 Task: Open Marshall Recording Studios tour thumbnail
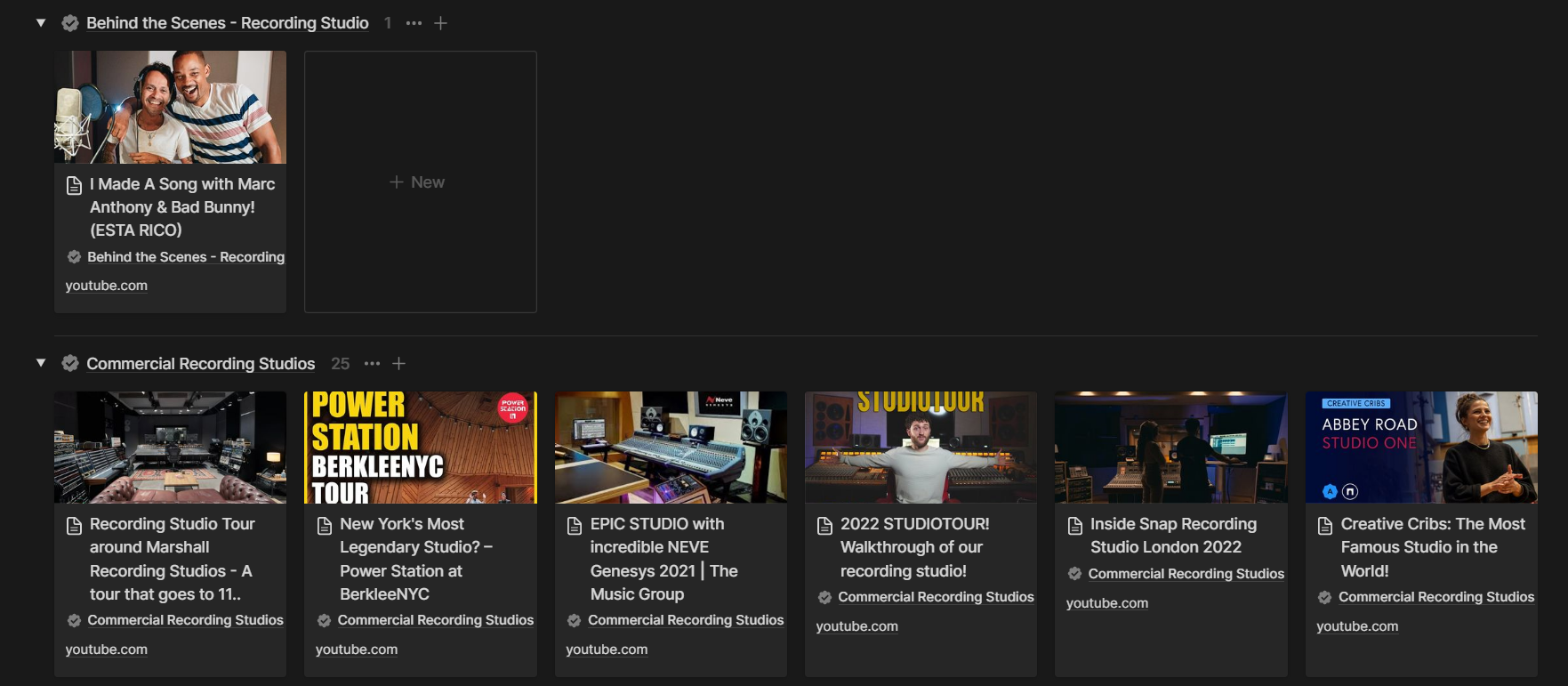(x=170, y=448)
